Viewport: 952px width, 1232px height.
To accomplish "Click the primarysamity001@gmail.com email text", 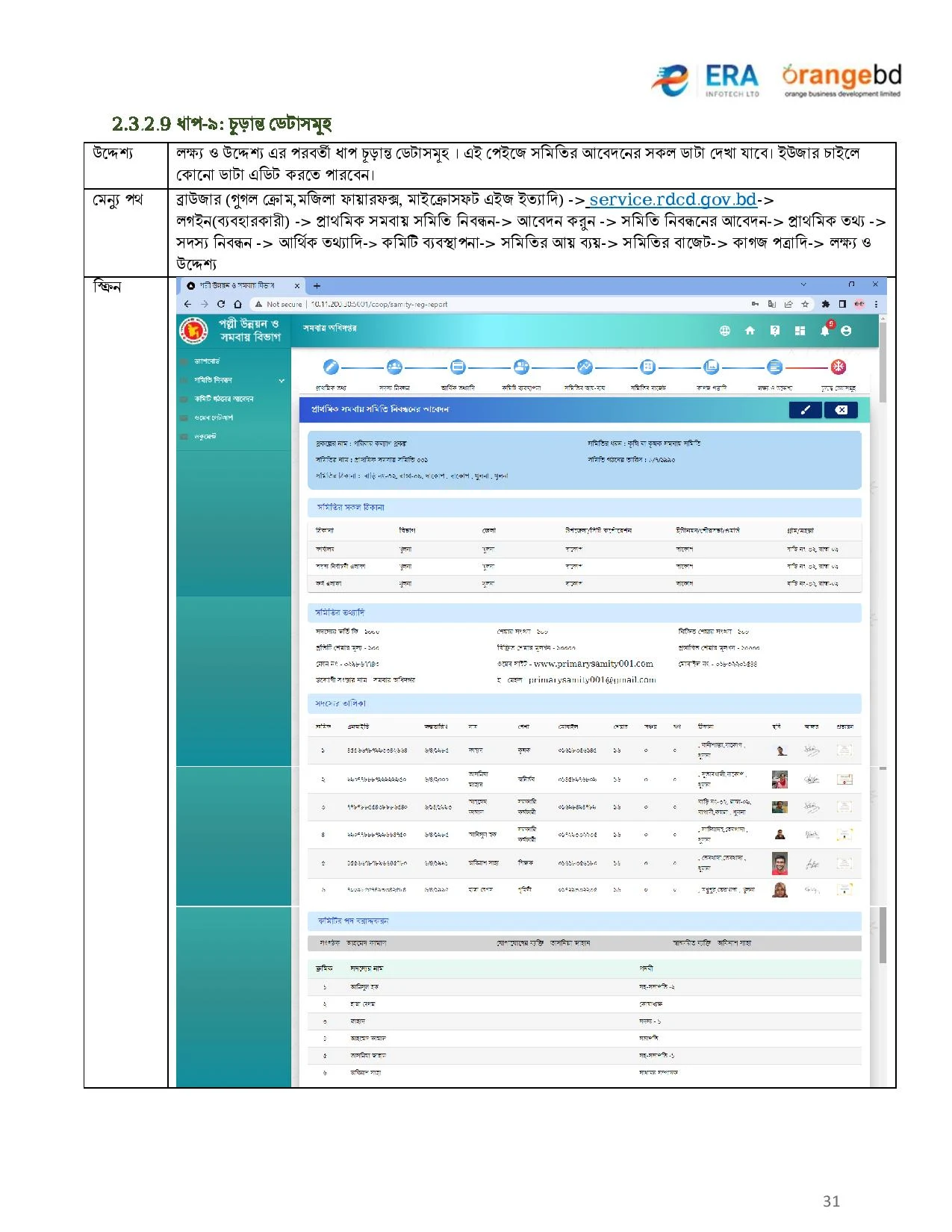I will click(x=592, y=679).
